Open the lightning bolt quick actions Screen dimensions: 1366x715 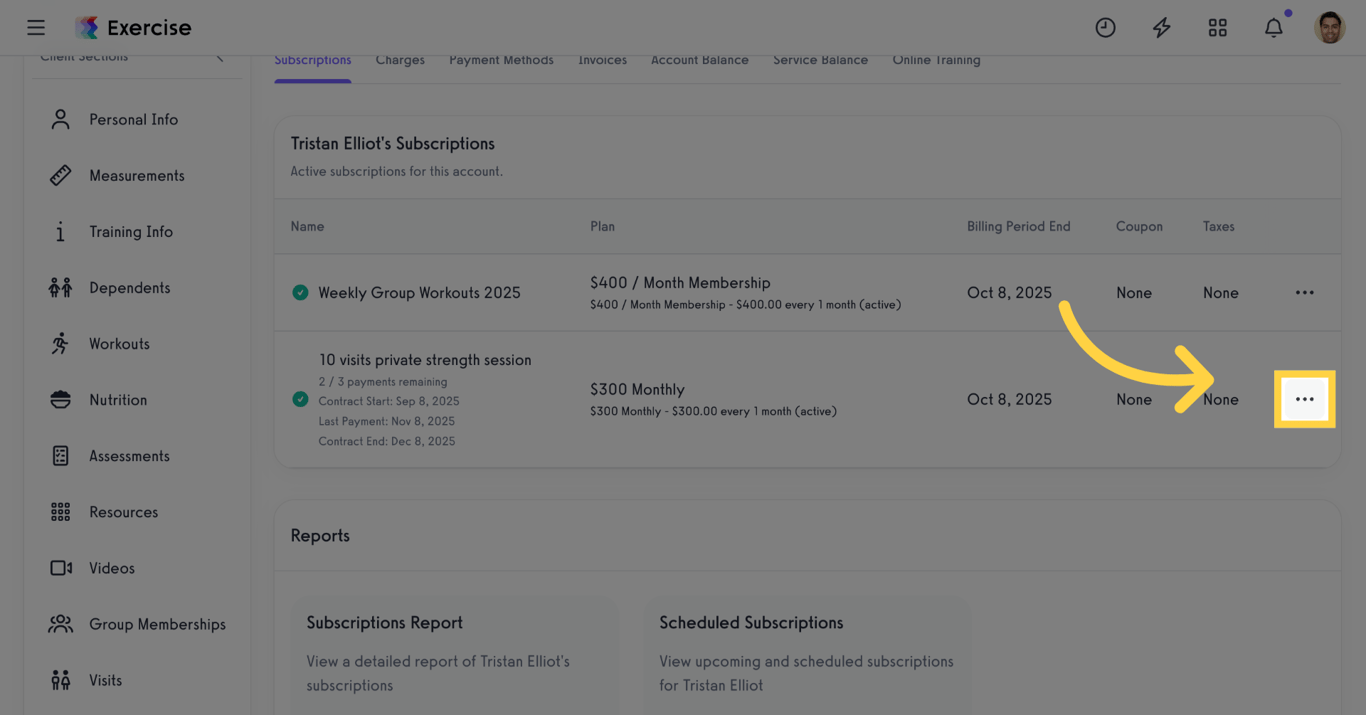pos(1161,28)
